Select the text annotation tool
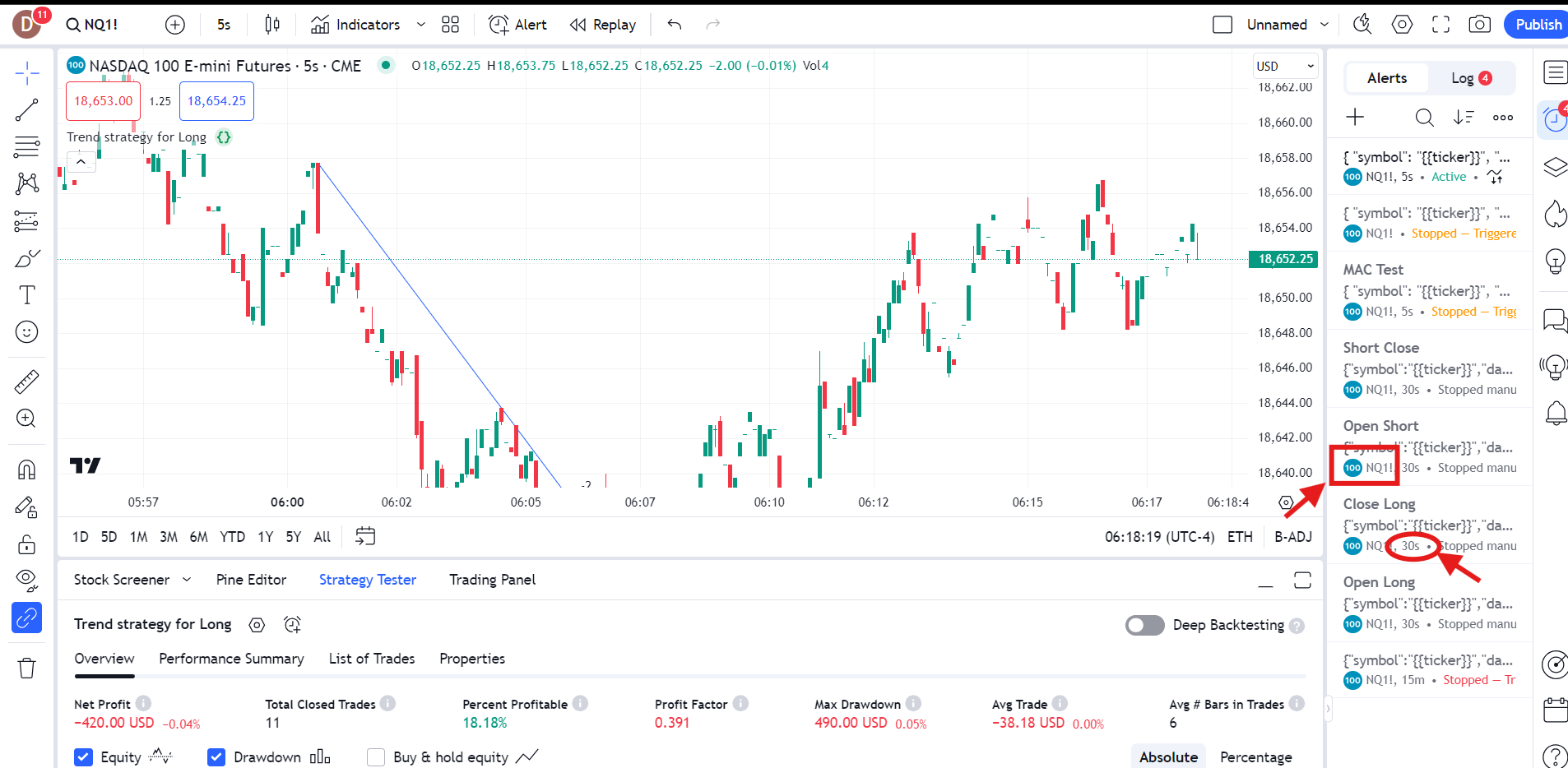 (26, 295)
